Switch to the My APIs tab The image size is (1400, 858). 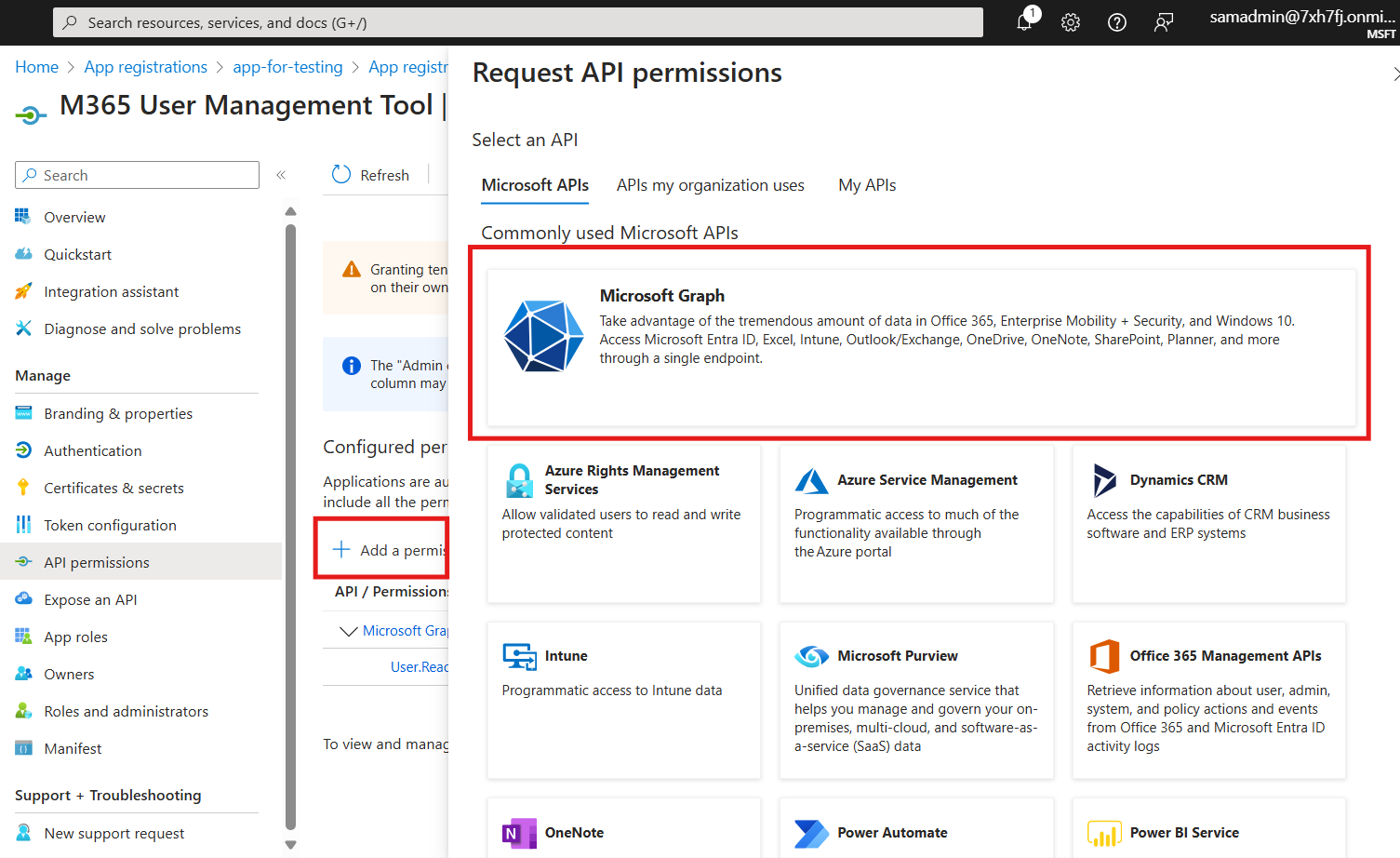click(x=867, y=185)
